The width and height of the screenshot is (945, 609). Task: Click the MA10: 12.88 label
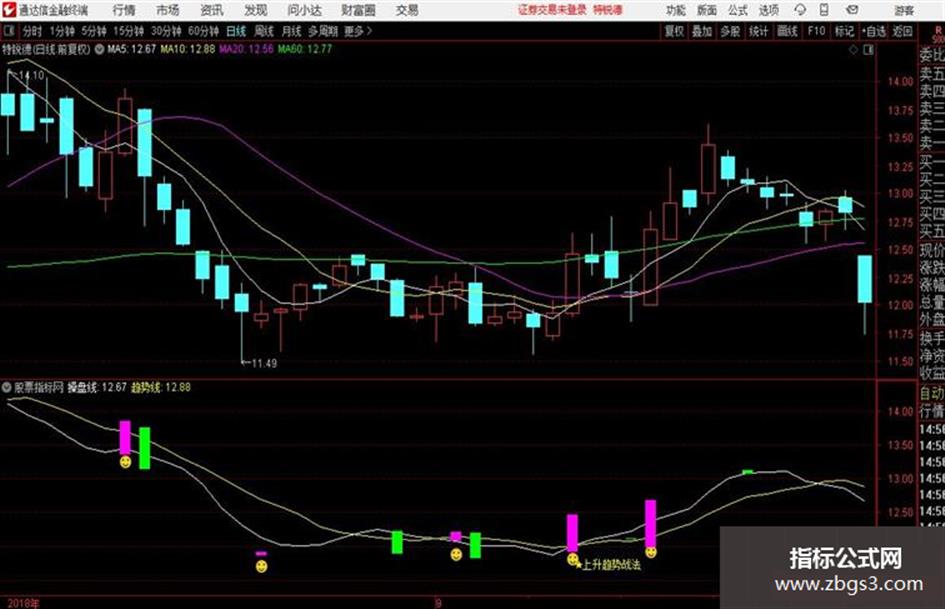coord(187,49)
